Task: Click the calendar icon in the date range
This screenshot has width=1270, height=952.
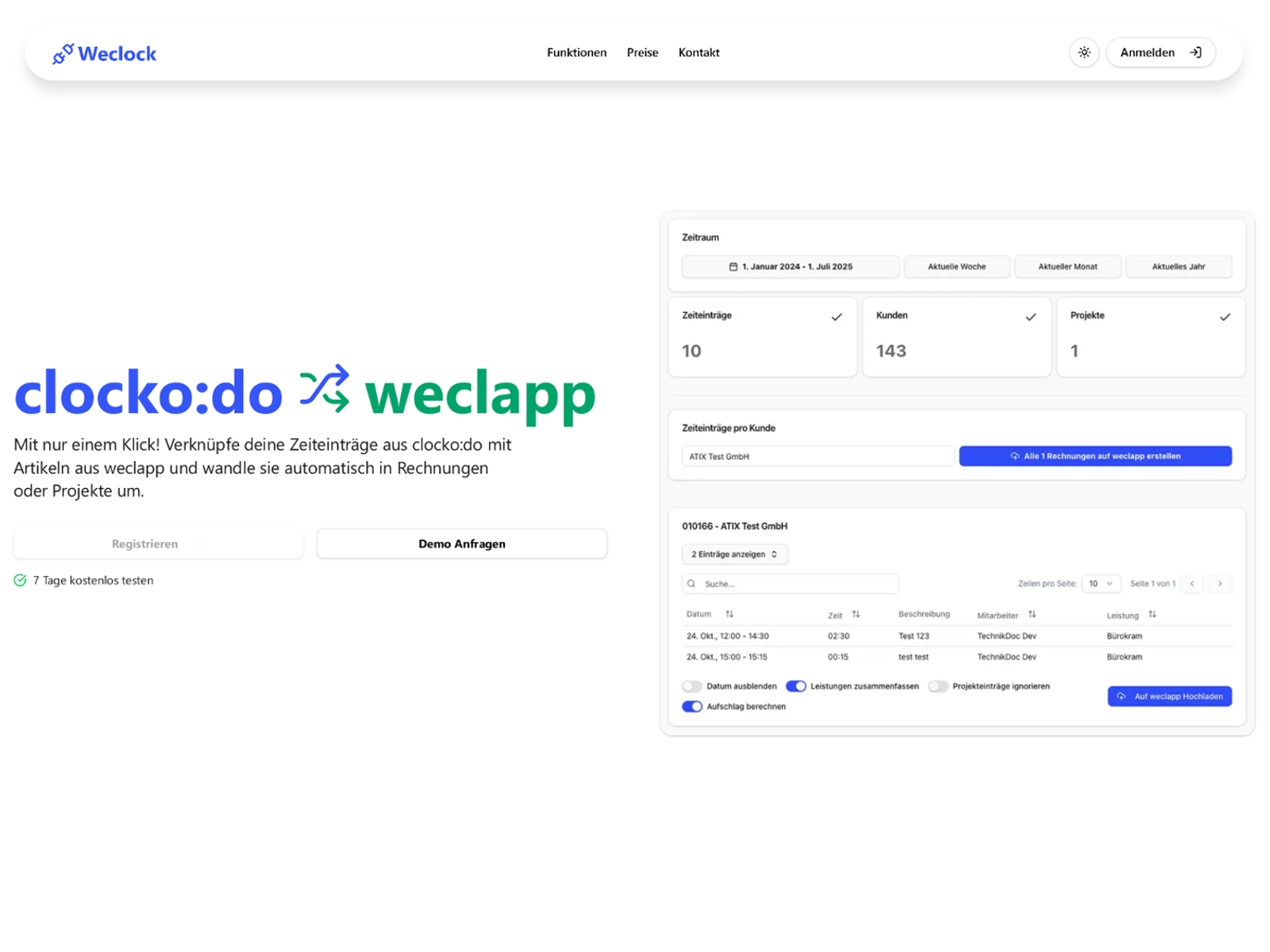Action: coord(733,267)
